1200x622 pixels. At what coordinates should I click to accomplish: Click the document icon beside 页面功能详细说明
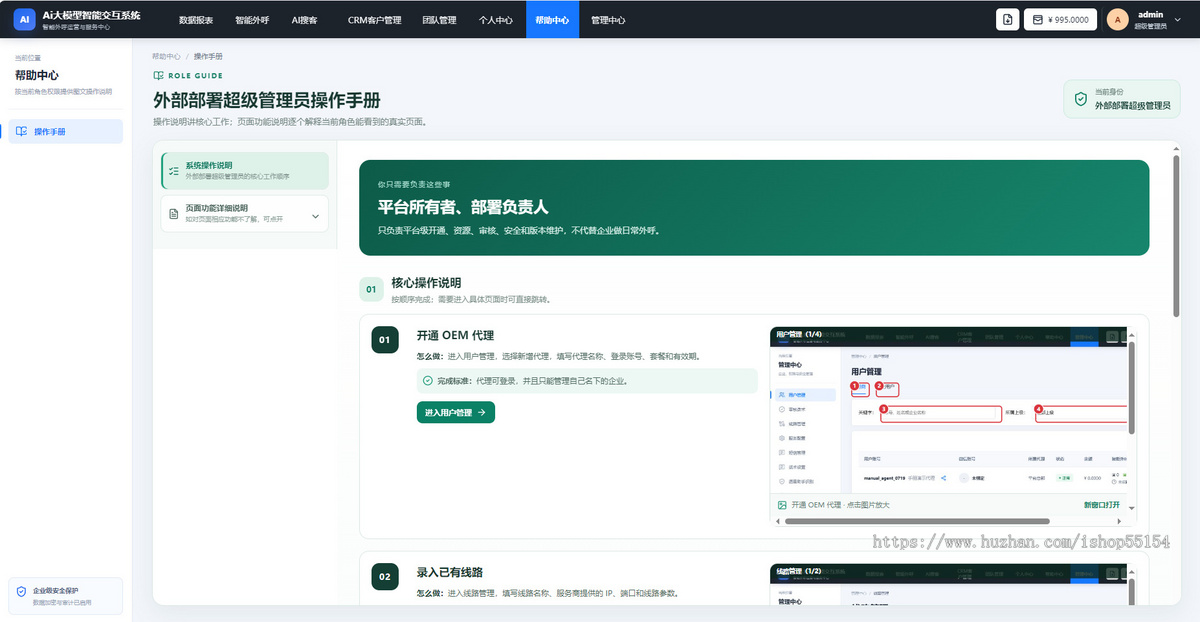click(x=174, y=213)
